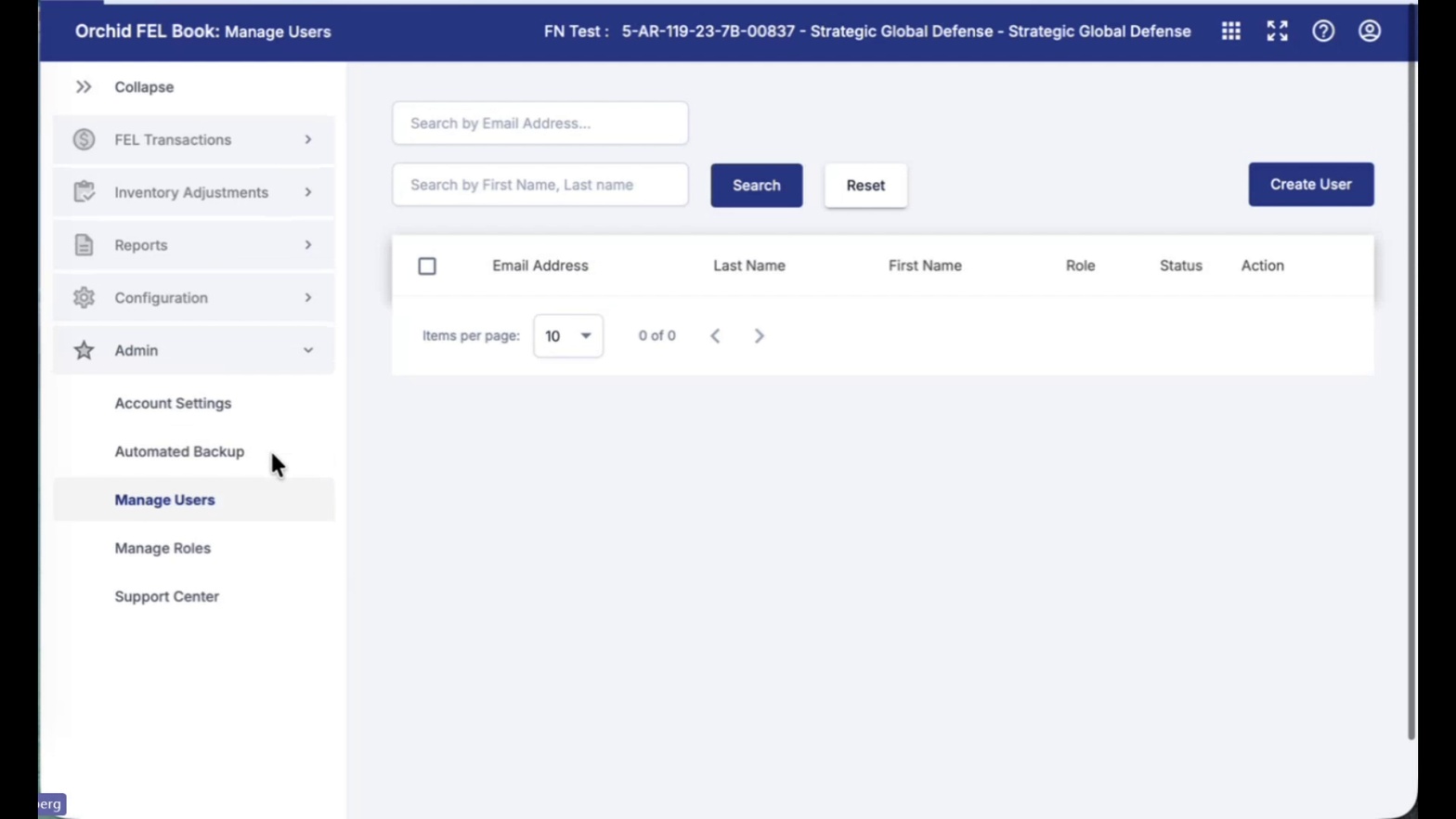The height and width of the screenshot is (819, 1456).
Task: Open help via the question mark icon
Action: point(1323,32)
